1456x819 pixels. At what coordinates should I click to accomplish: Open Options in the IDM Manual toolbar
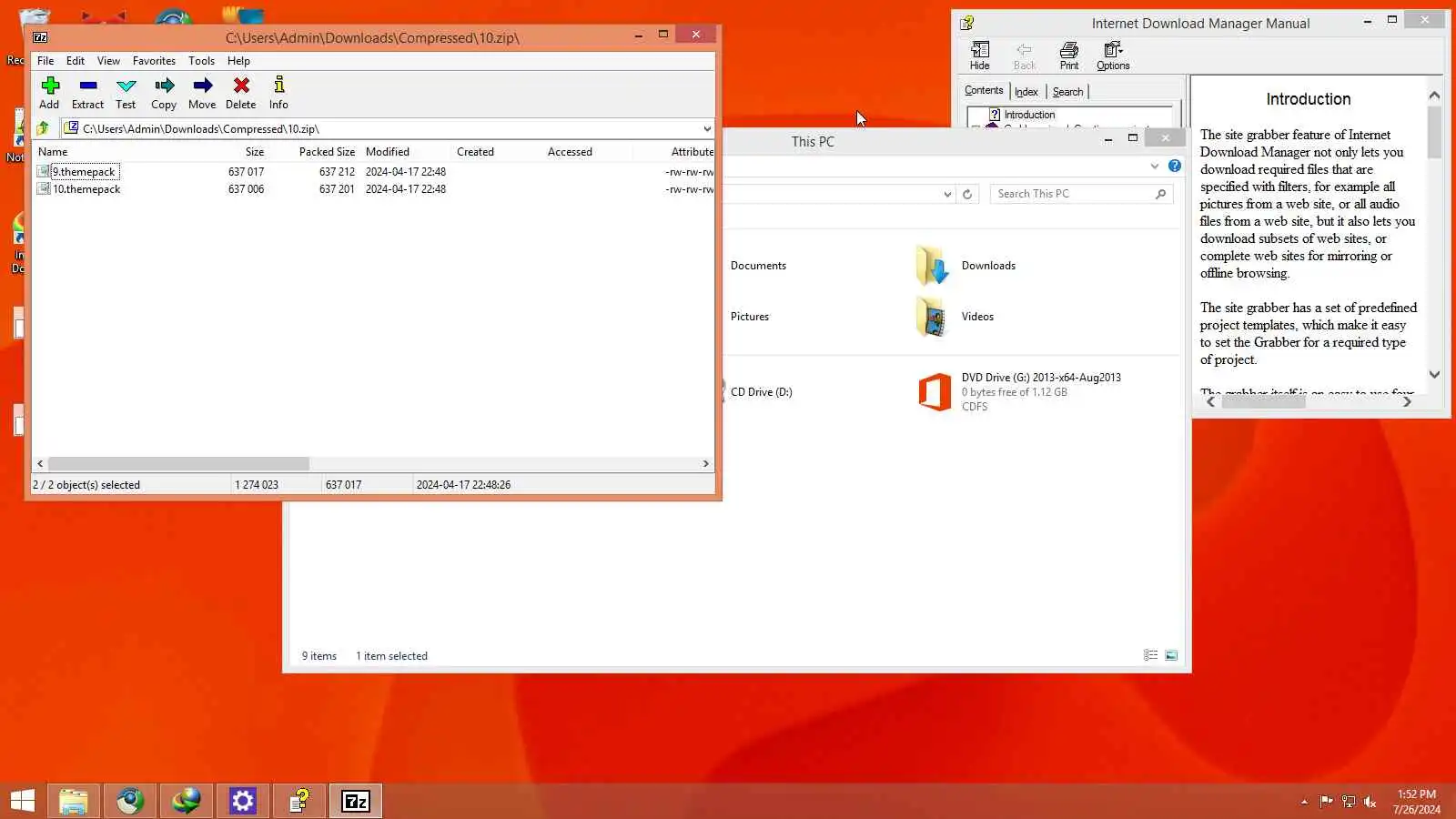[1113, 56]
